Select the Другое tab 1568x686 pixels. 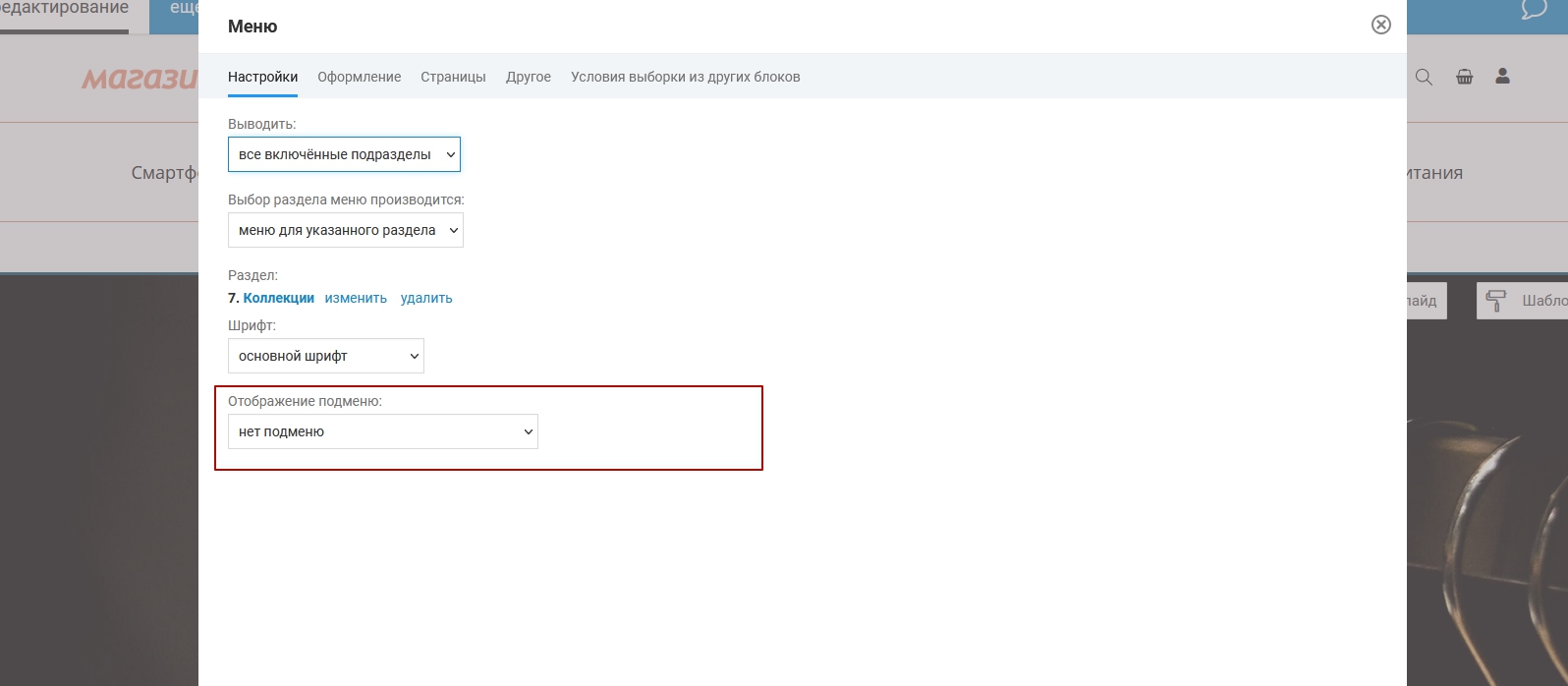[x=528, y=77]
